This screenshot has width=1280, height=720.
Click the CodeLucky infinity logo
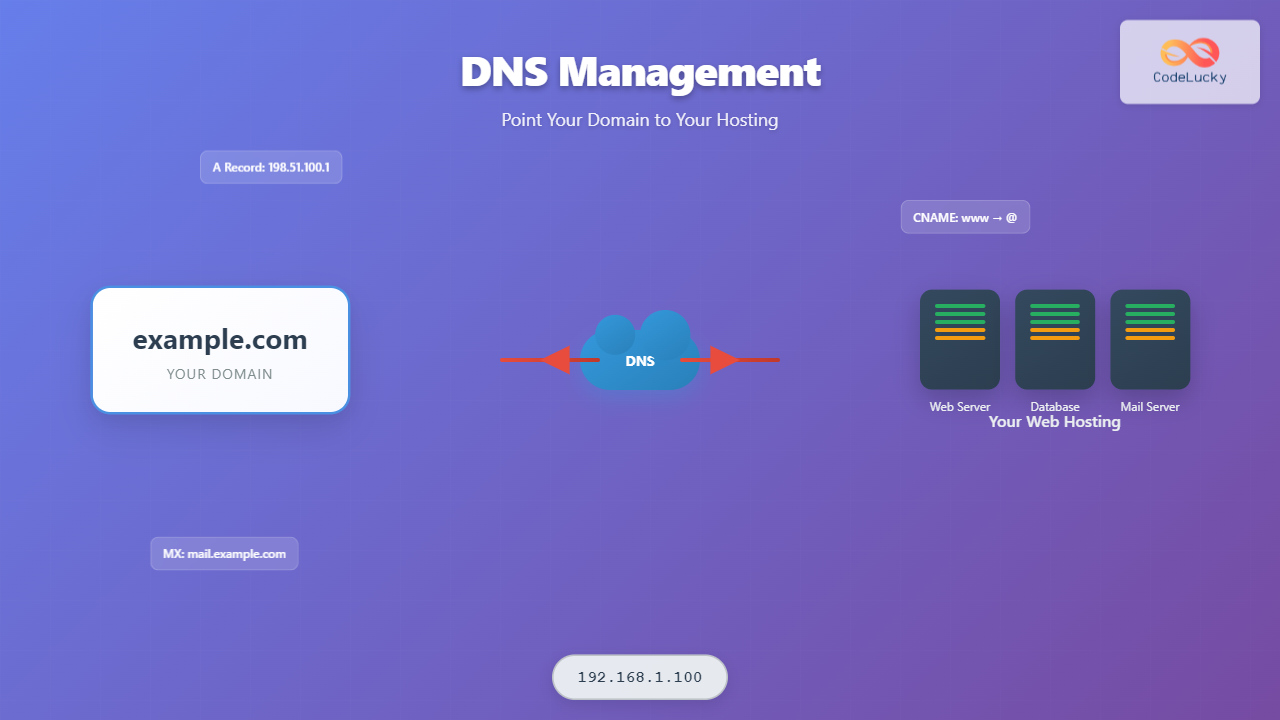(x=1189, y=52)
